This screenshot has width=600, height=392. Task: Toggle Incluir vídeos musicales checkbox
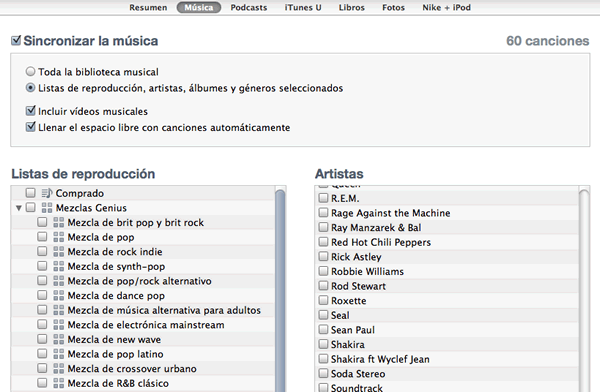click(x=31, y=111)
